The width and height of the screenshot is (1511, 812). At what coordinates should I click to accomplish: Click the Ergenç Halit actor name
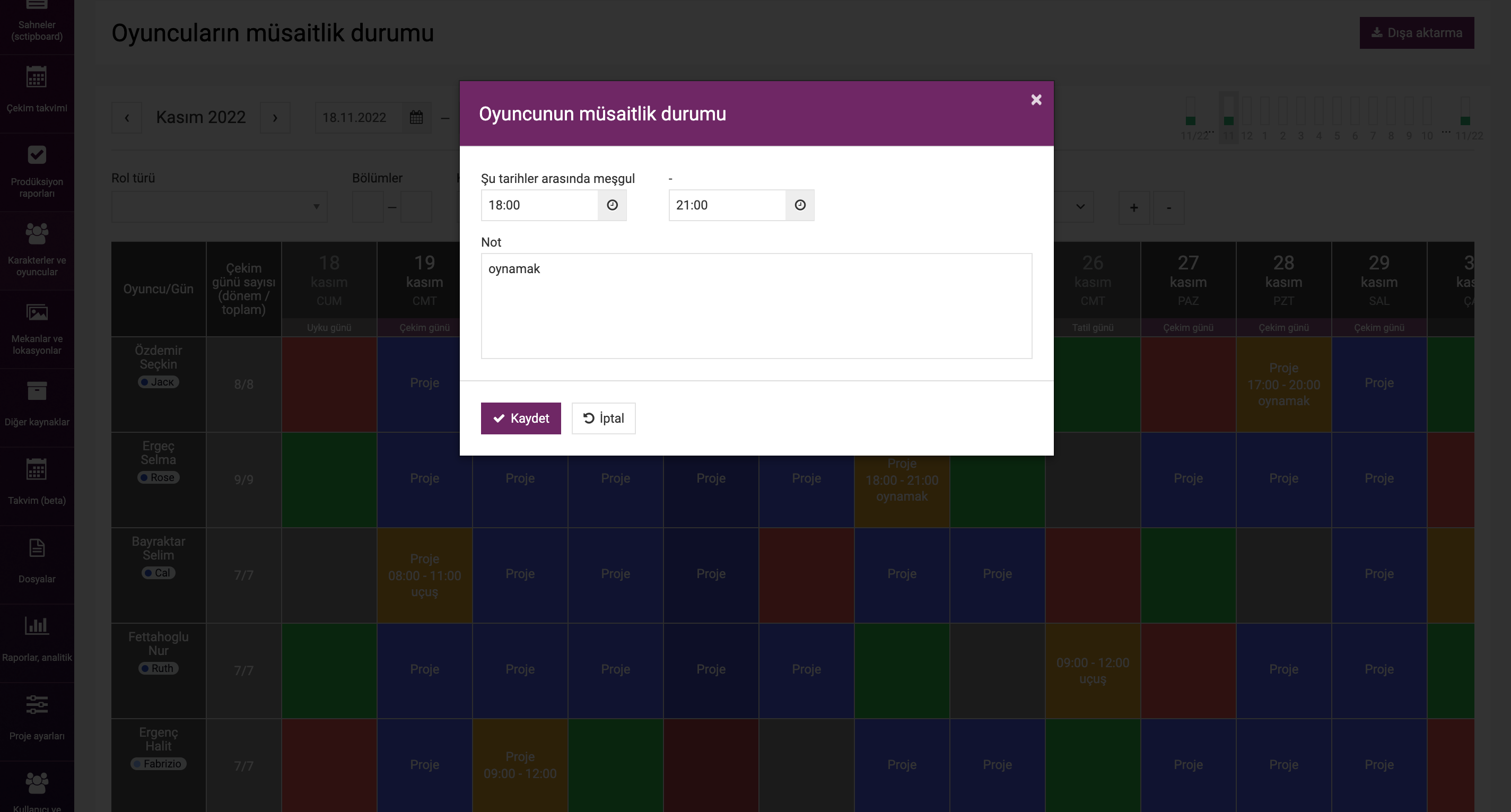click(159, 739)
